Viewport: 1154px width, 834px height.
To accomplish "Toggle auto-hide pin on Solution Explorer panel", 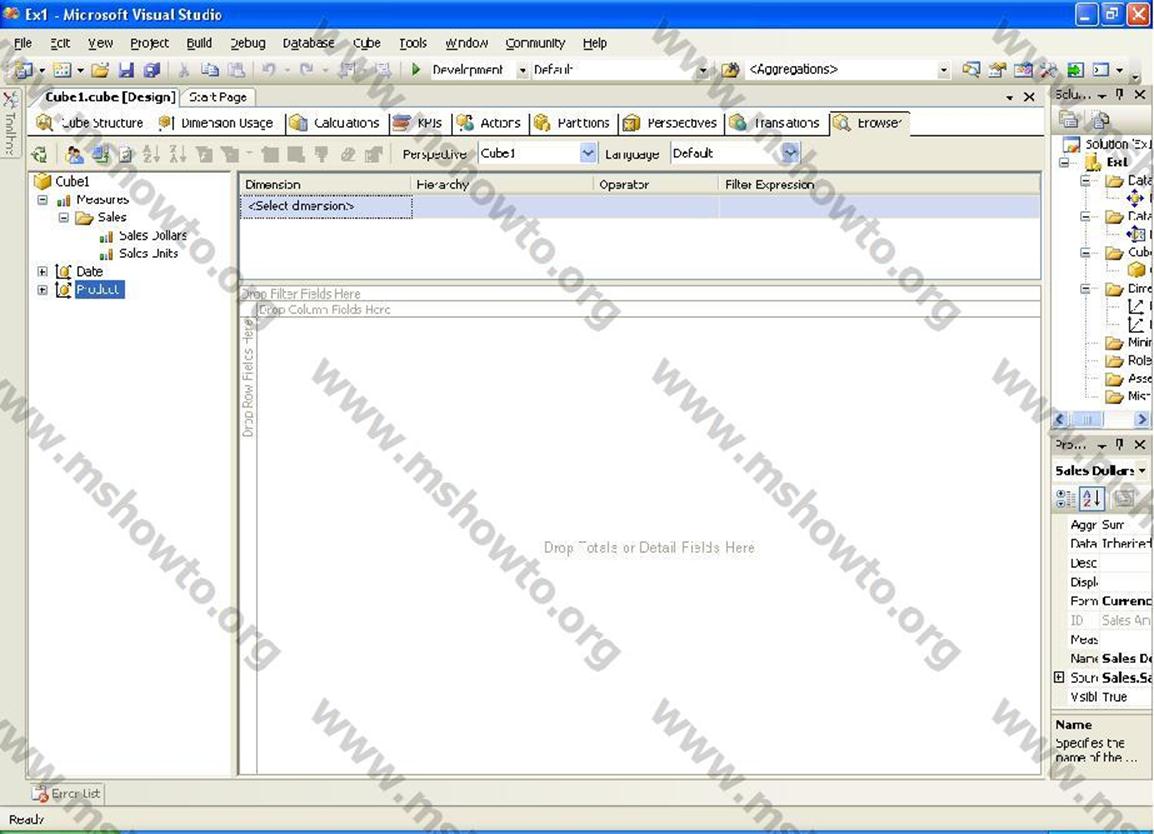I will click(x=1119, y=94).
